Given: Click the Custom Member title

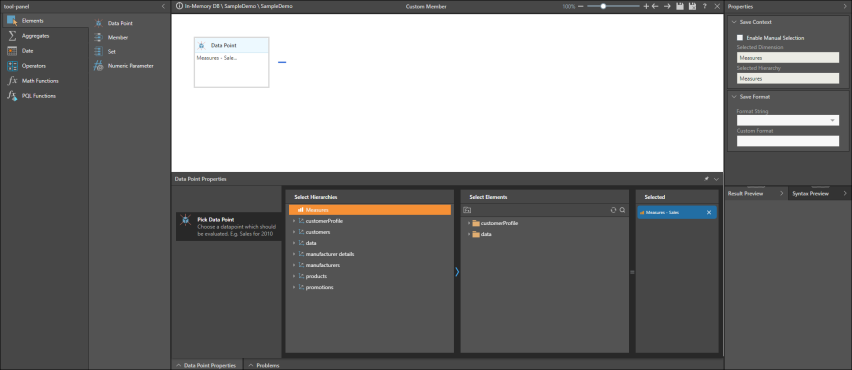Looking at the screenshot, I should [x=426, y=7].
